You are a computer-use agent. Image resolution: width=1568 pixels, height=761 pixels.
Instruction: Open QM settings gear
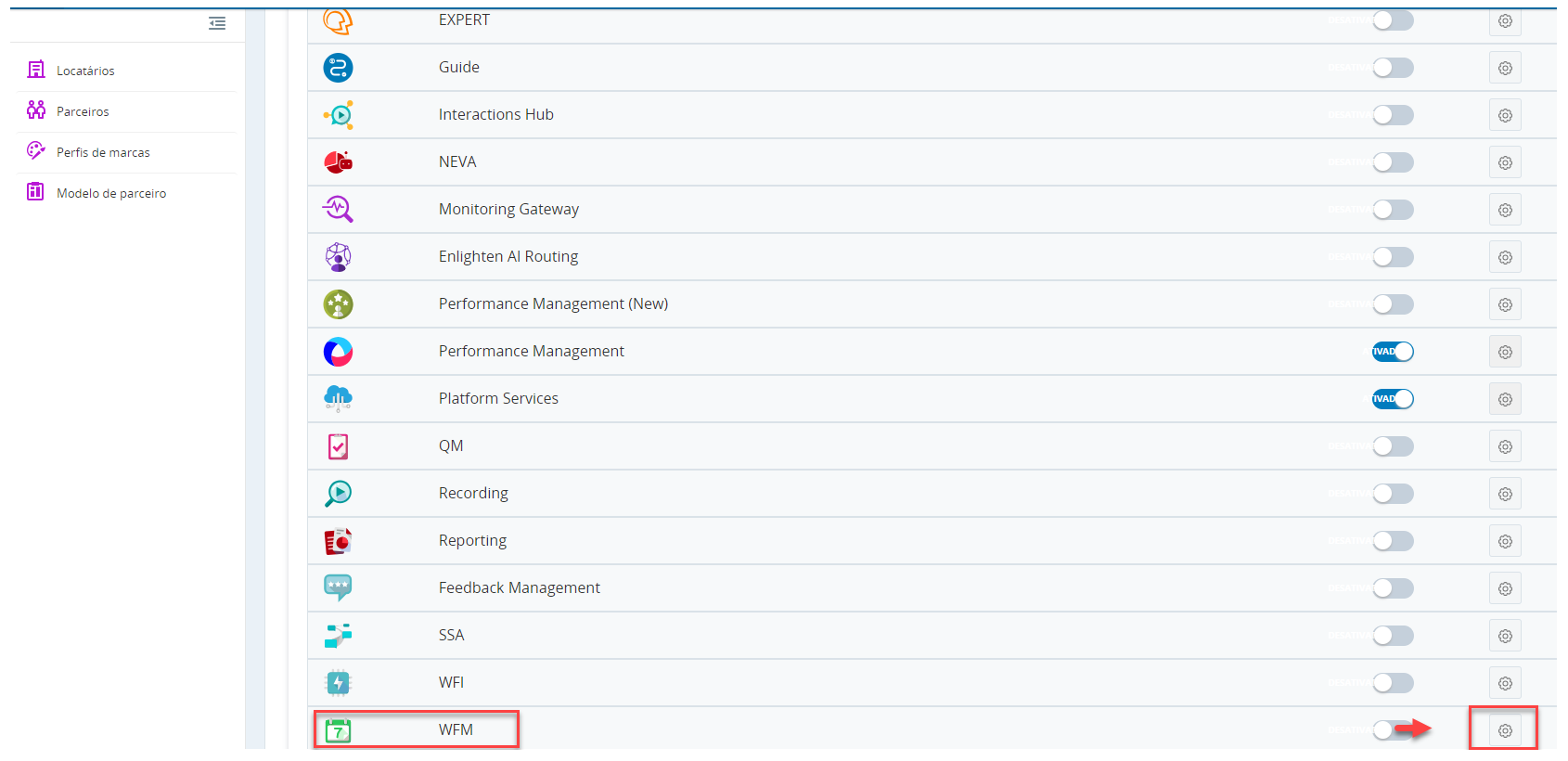(x=1505, y=447)
